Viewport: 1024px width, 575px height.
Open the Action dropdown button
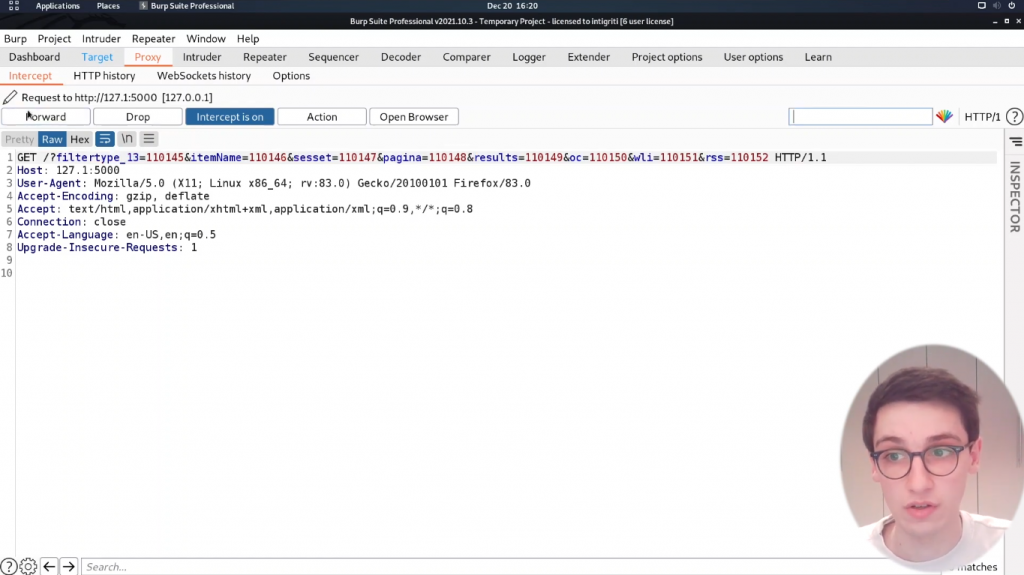tap(322, 117)
